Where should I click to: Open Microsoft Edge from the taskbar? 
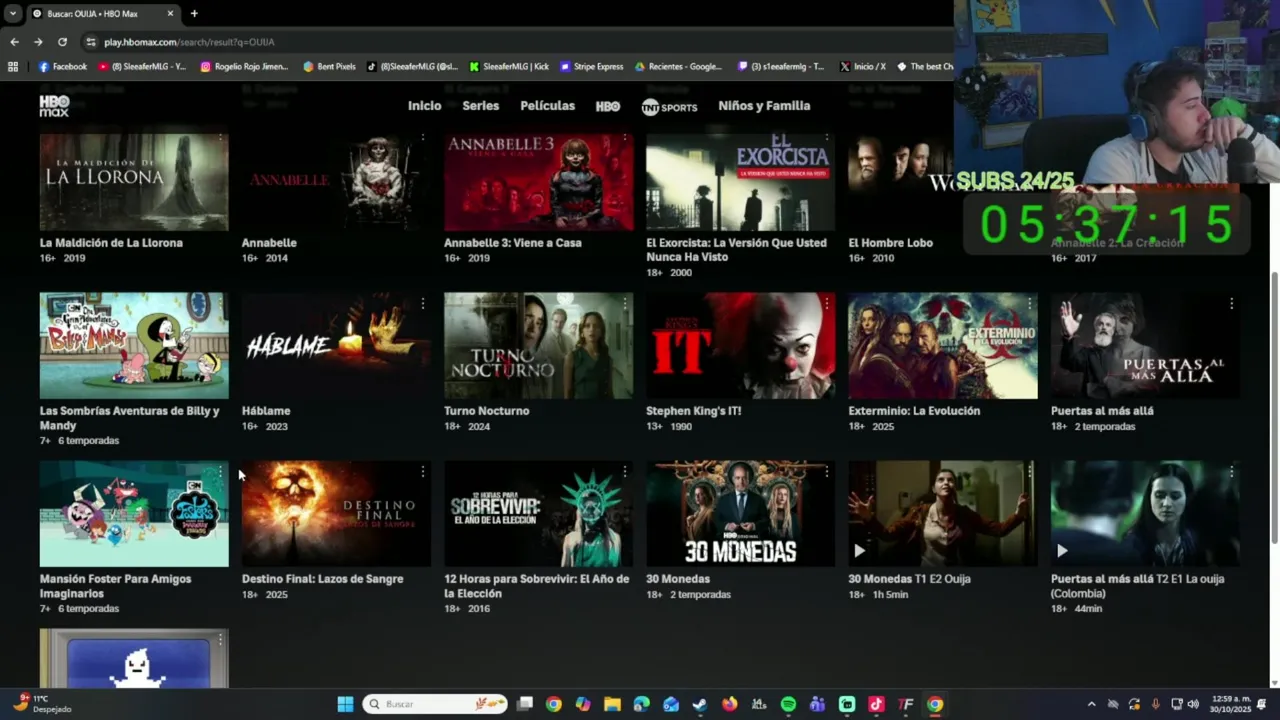pyautogui.click(x=642, y=704)
